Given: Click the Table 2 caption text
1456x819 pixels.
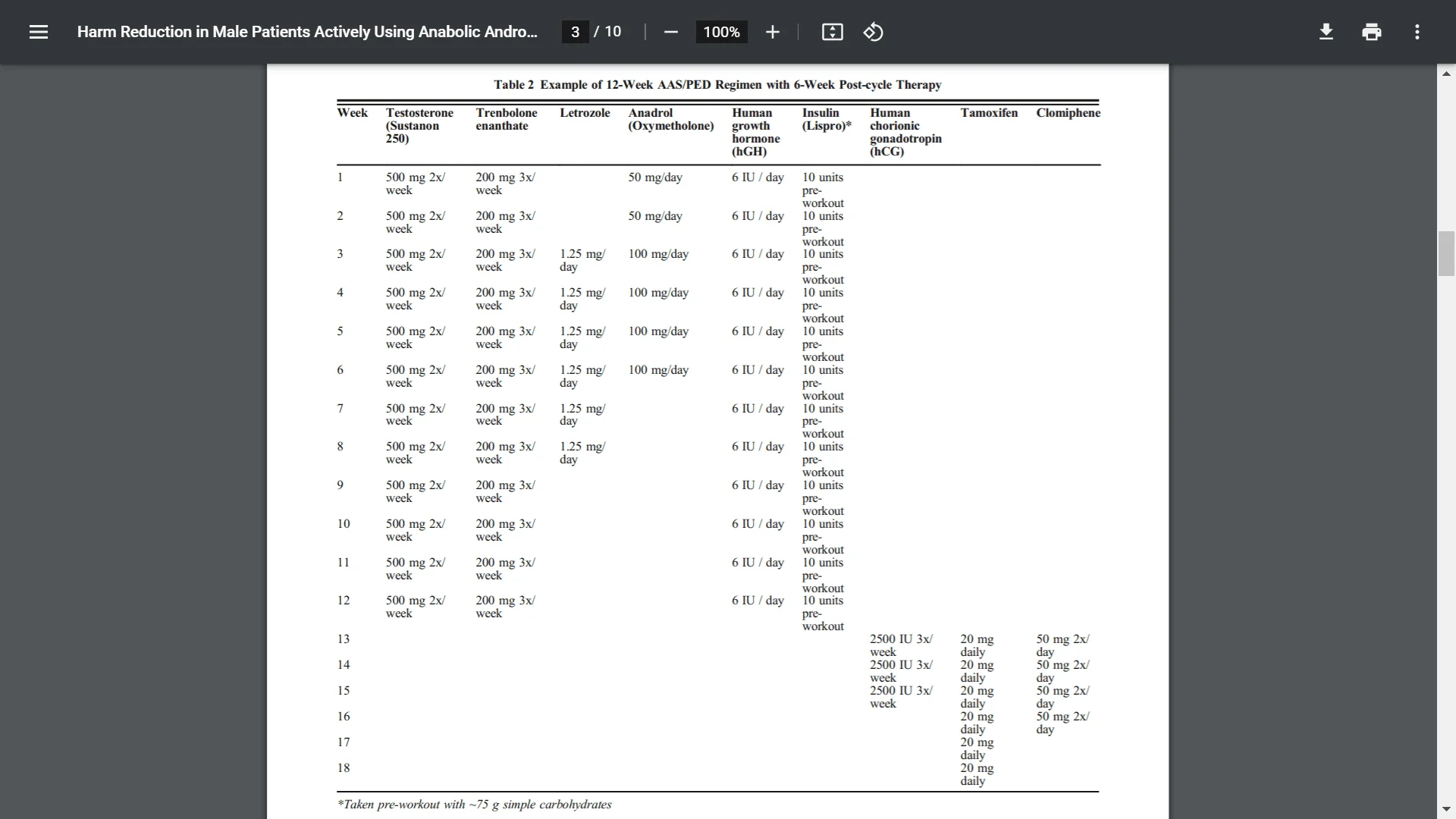Looking at the screenshot, I should pos(717,85).
